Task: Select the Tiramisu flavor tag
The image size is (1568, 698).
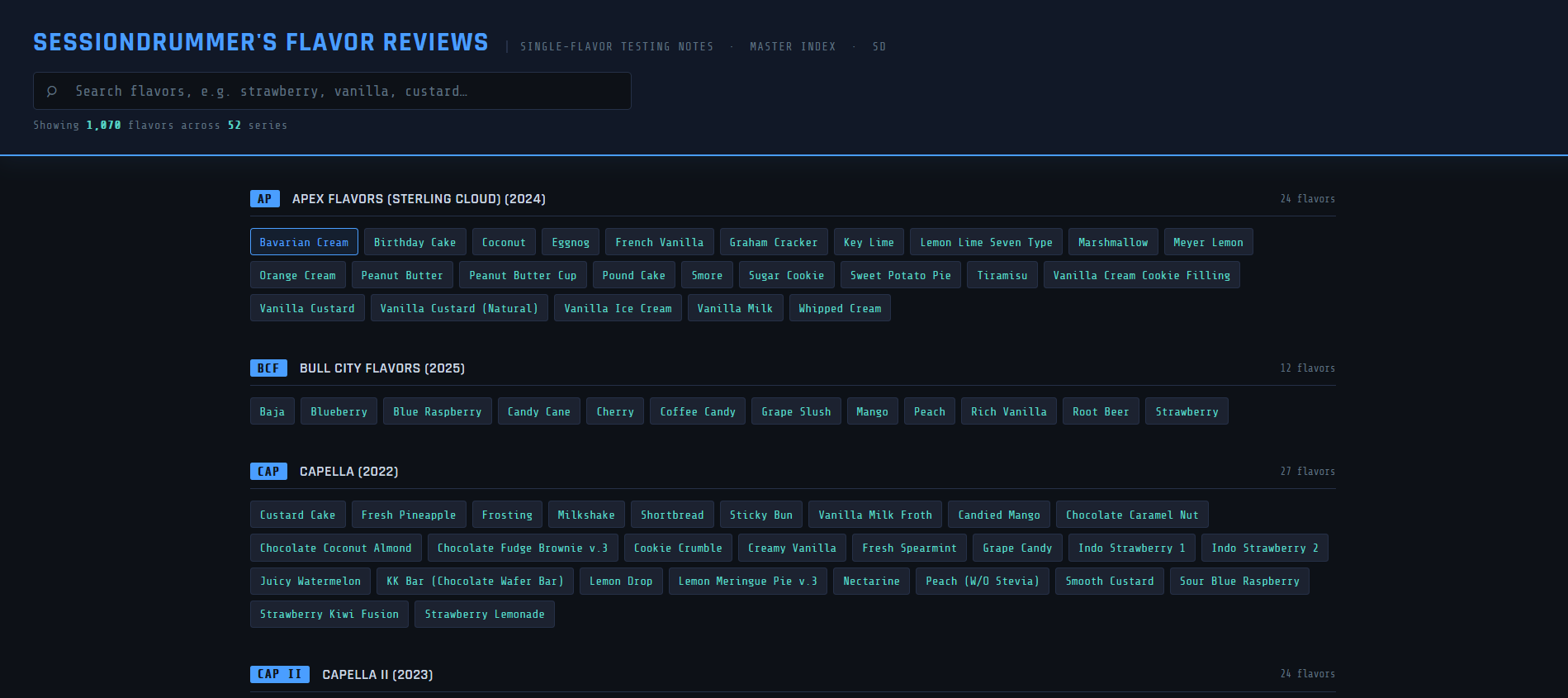Action: [1002, 276]
